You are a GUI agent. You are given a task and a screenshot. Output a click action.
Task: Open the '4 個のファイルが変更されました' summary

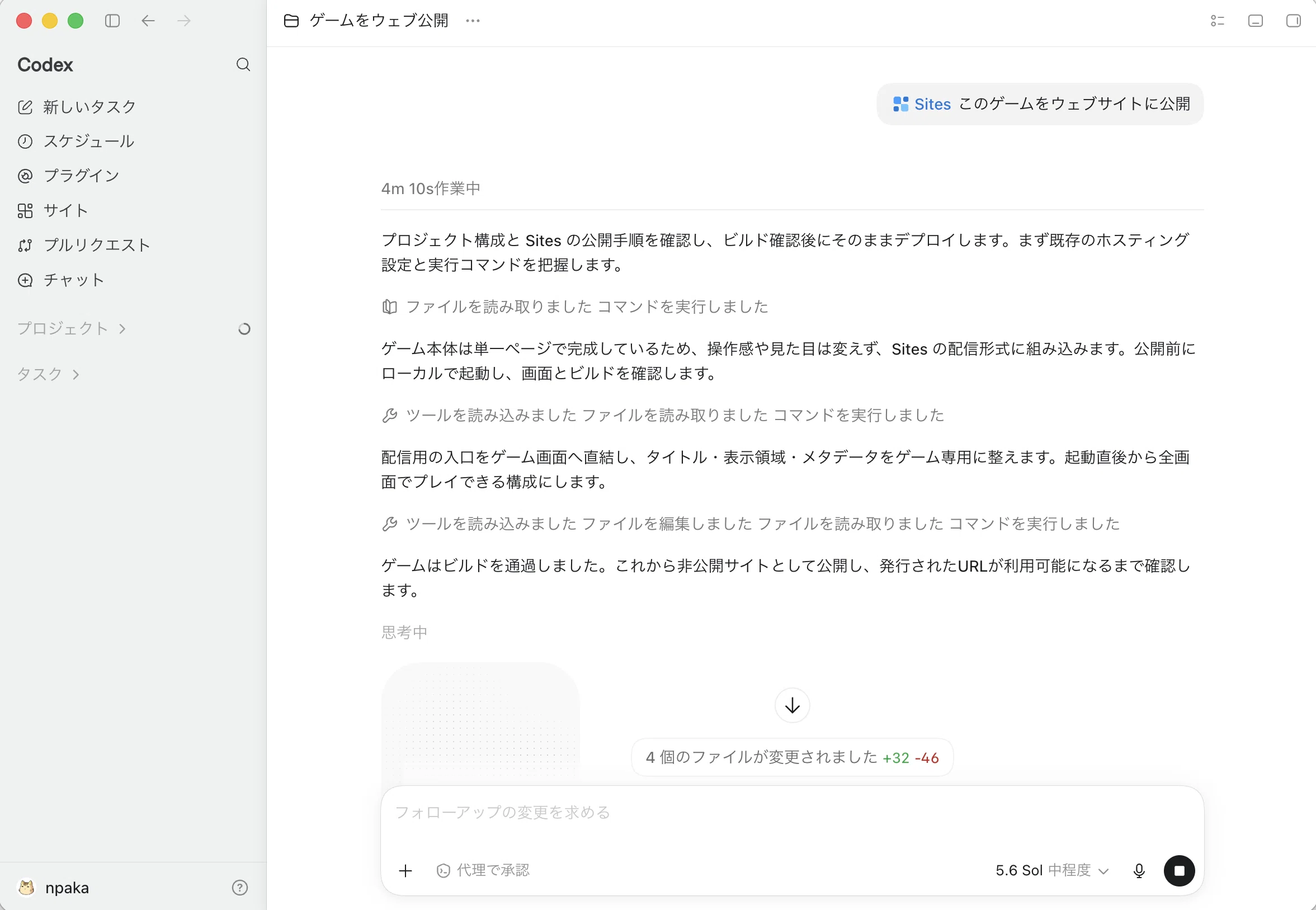(x=792, y=757)
